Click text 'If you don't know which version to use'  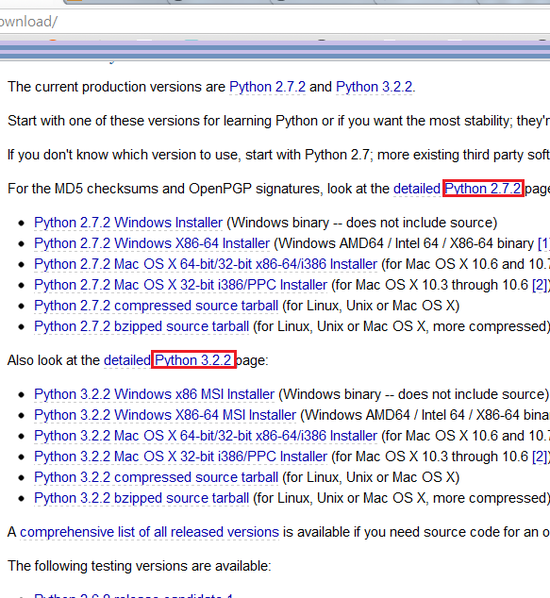point(124,155)
